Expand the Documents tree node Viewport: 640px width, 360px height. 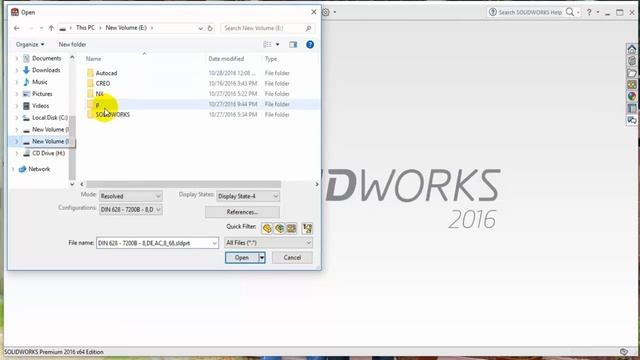click(17, 58)
